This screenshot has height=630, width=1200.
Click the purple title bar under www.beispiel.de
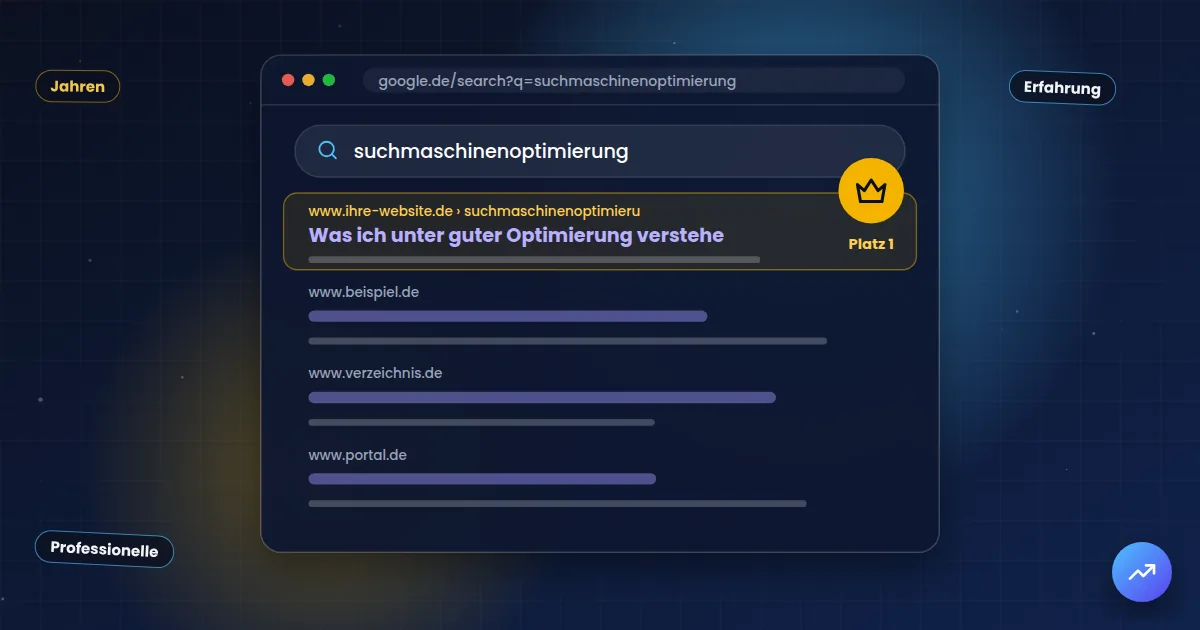(x=508, y=316)
